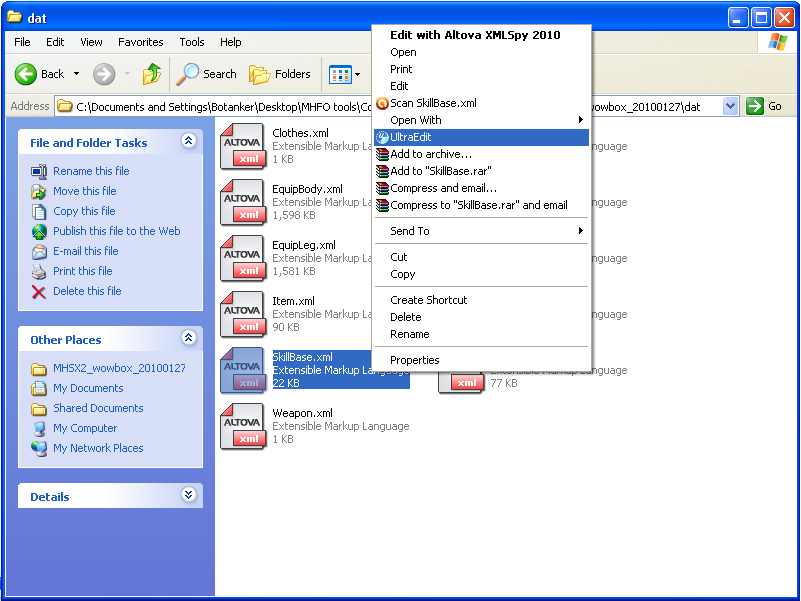Open Address bar dropdown arrow

[x=731, y=106]
